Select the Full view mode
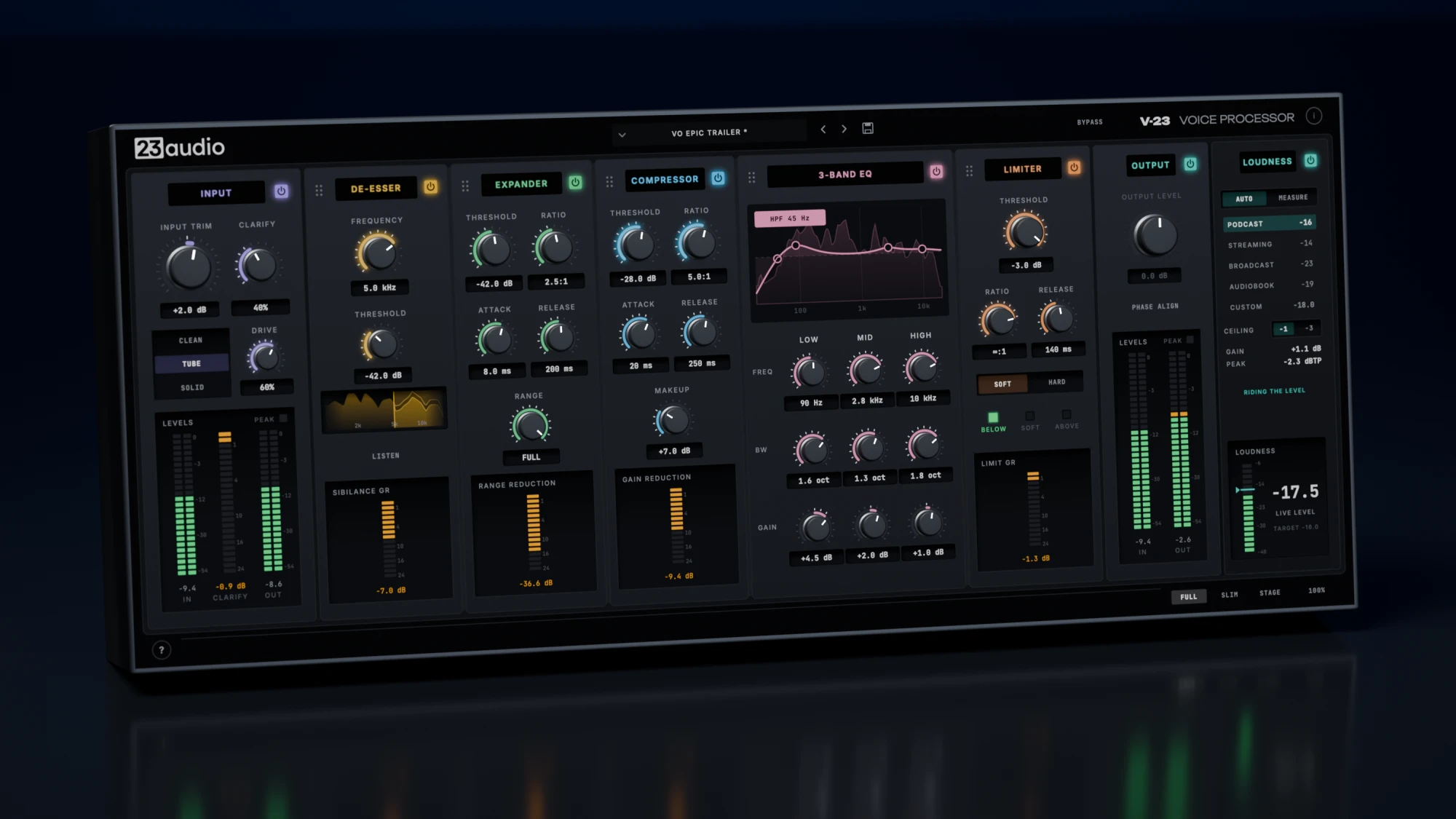Image resolution: width=1456 pixels, height=819 pixels. point(1188,596)
